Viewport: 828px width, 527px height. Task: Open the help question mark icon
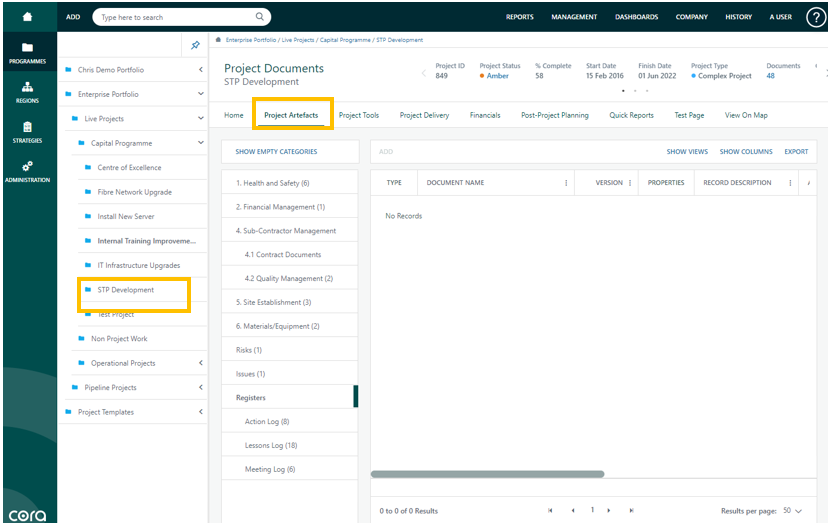(x=815, y=17)
